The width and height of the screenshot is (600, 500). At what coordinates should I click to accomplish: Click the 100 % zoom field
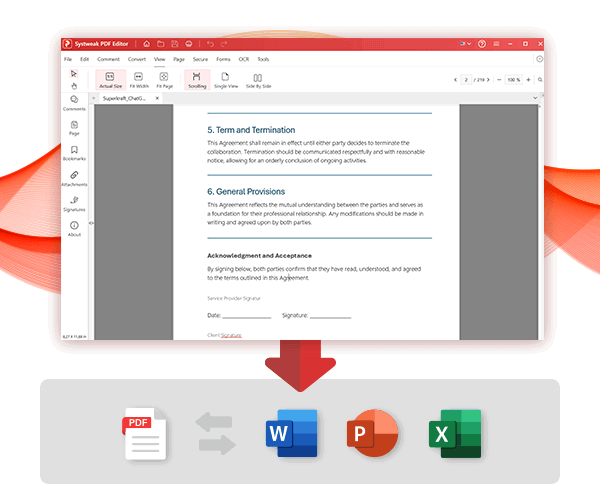[514, 80]
